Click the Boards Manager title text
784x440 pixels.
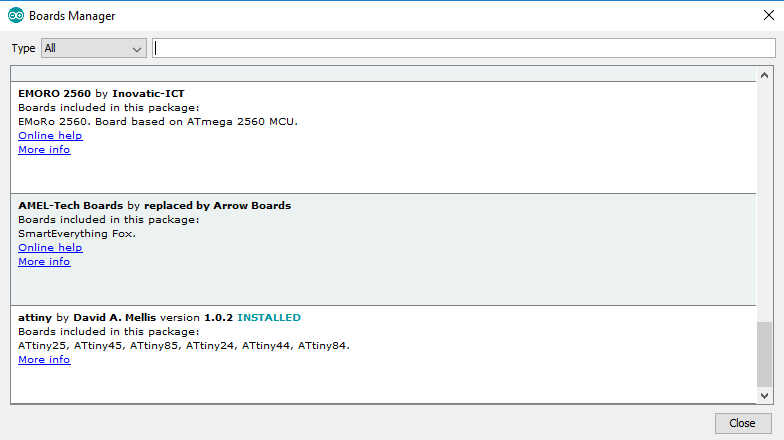click(x=72, y=16)
